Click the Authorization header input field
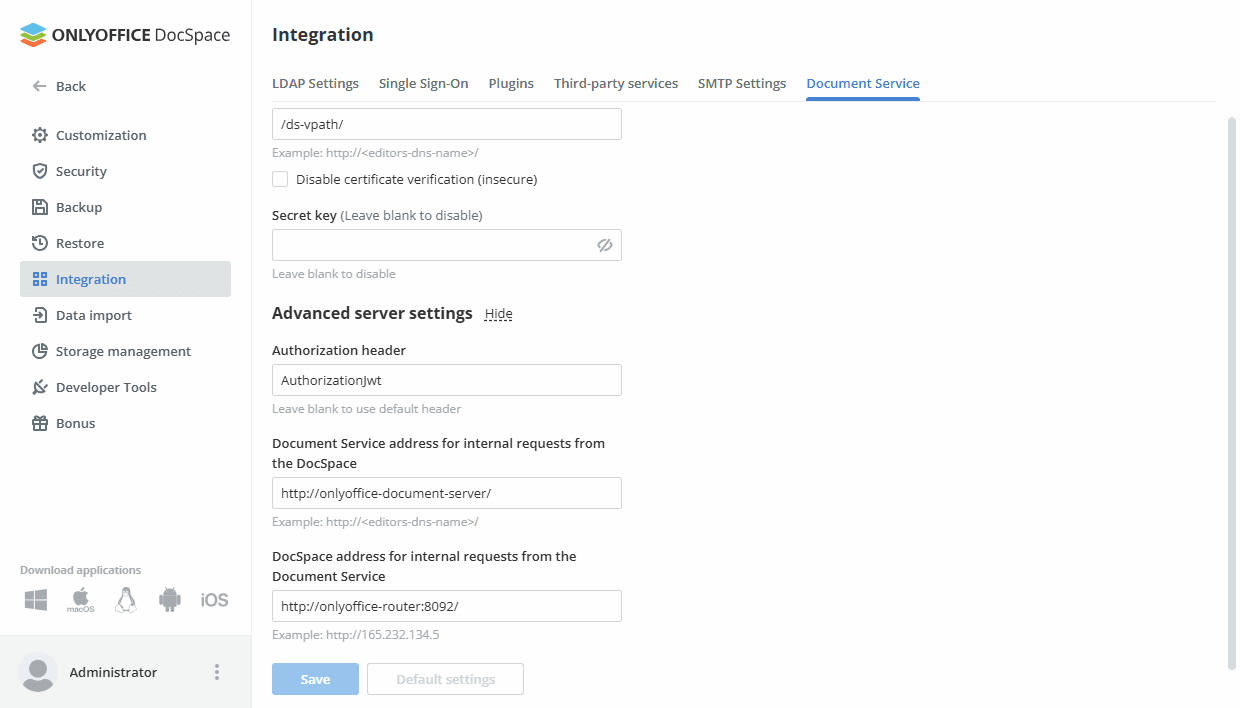This screenshot has width=1240, height=708. [446, 380]
